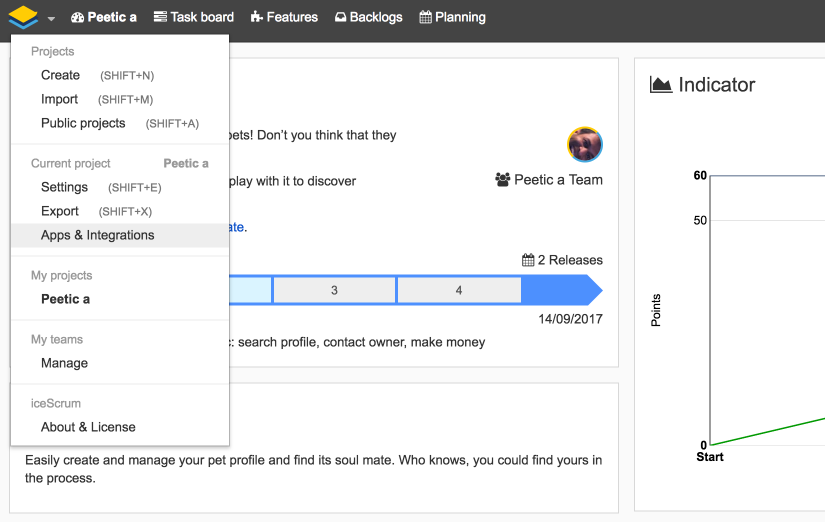
Task: Open the Planning view
Action: 452,17
